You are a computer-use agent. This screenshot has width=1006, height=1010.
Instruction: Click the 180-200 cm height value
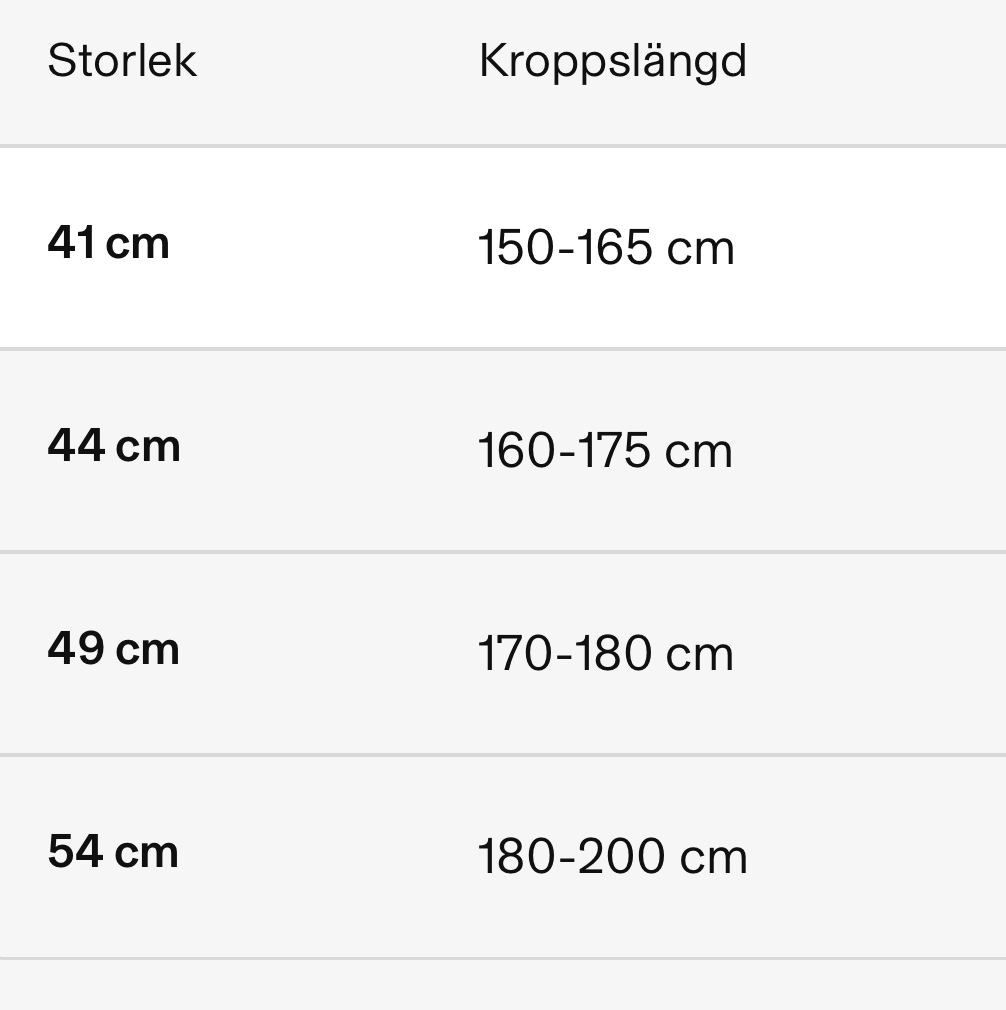(612, 856)
